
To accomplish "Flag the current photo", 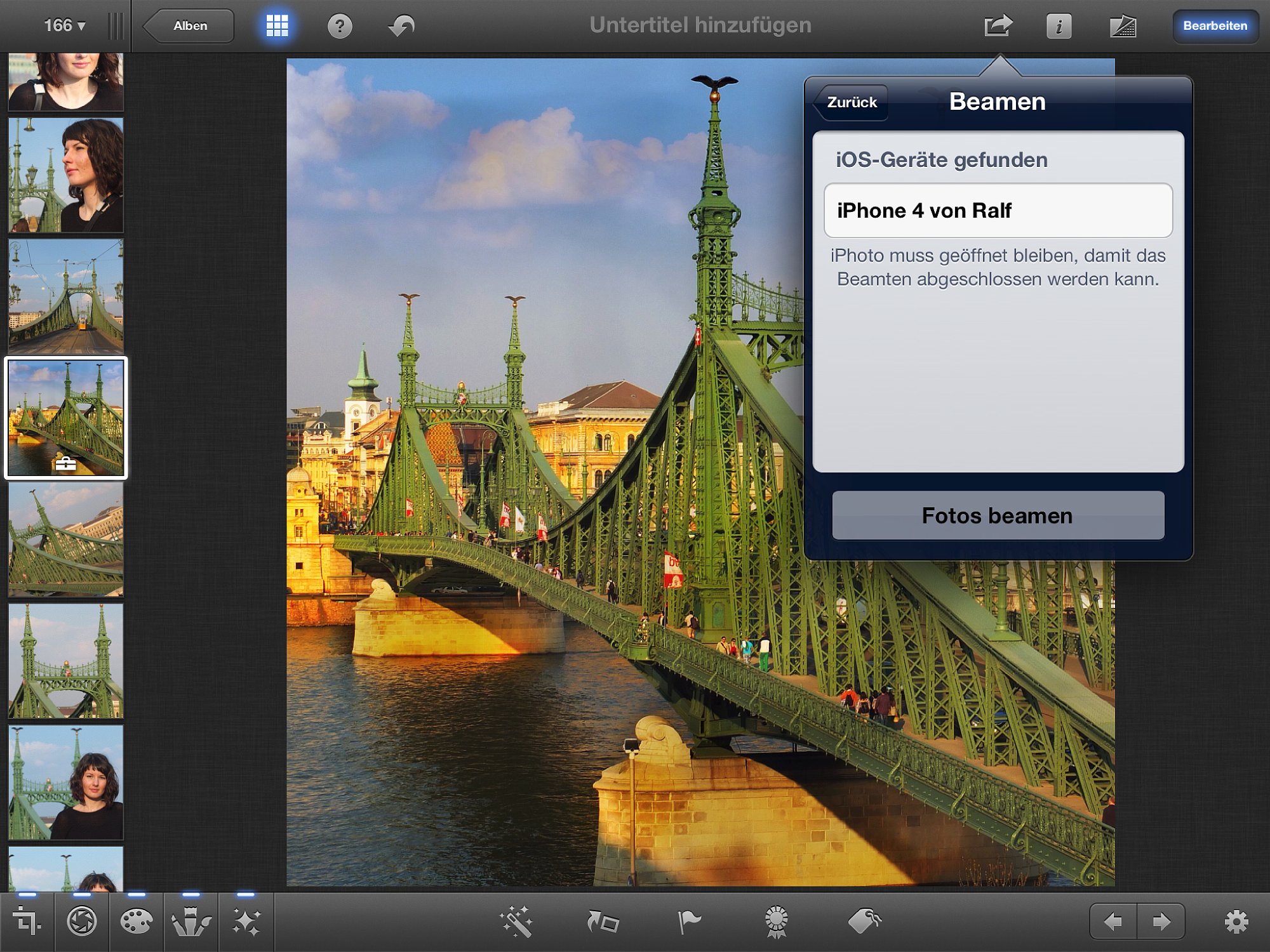I will tap(689, 922).
